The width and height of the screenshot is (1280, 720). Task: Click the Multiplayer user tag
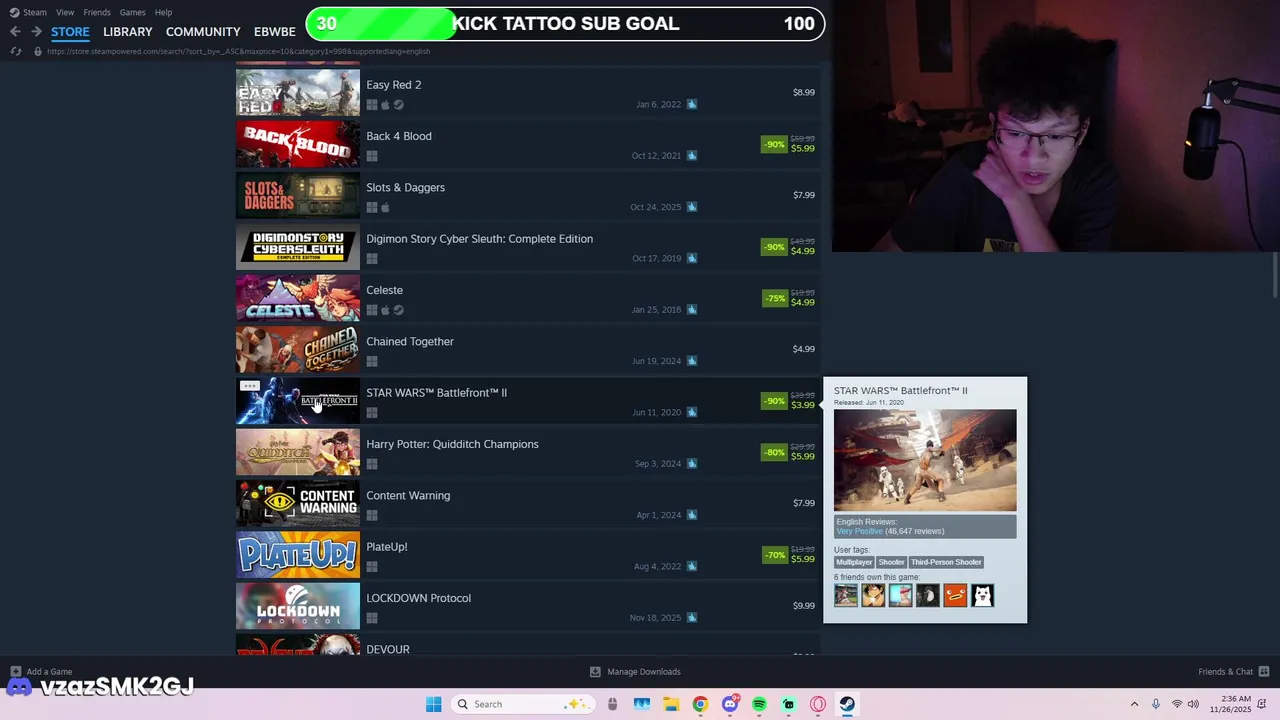pyautogui.click(x=854, y=562)
